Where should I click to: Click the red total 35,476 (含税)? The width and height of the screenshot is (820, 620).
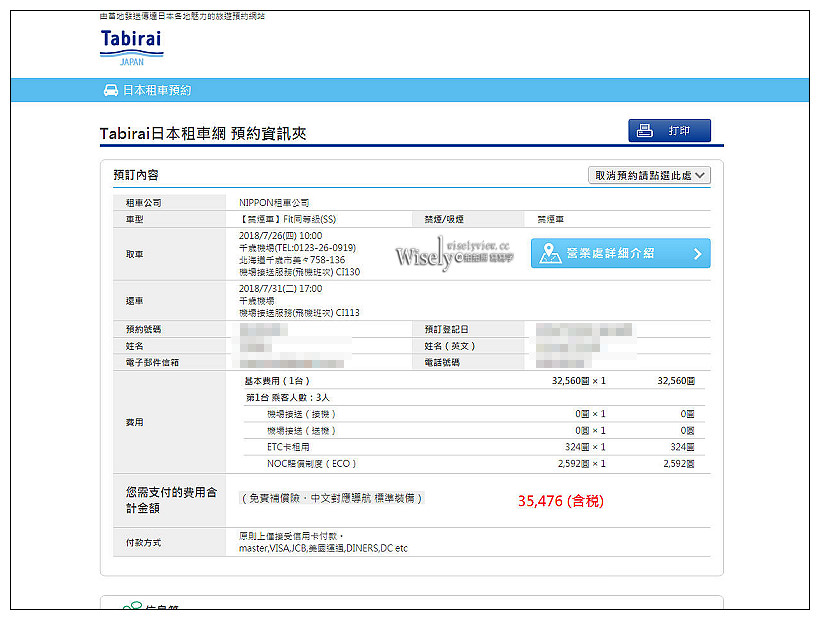point(560,501)
